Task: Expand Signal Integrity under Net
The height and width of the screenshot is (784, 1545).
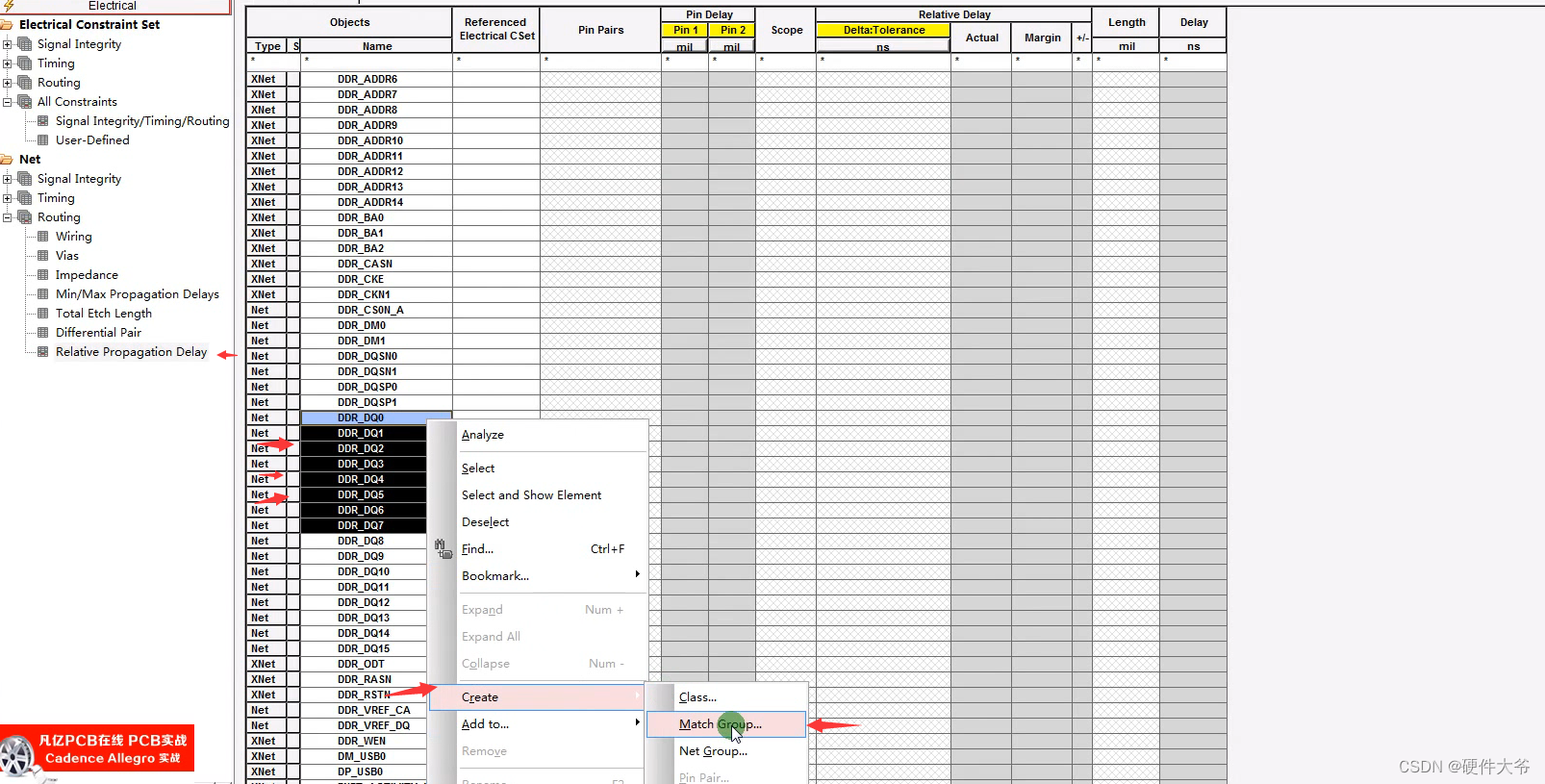Action: (x=8, y=179)
